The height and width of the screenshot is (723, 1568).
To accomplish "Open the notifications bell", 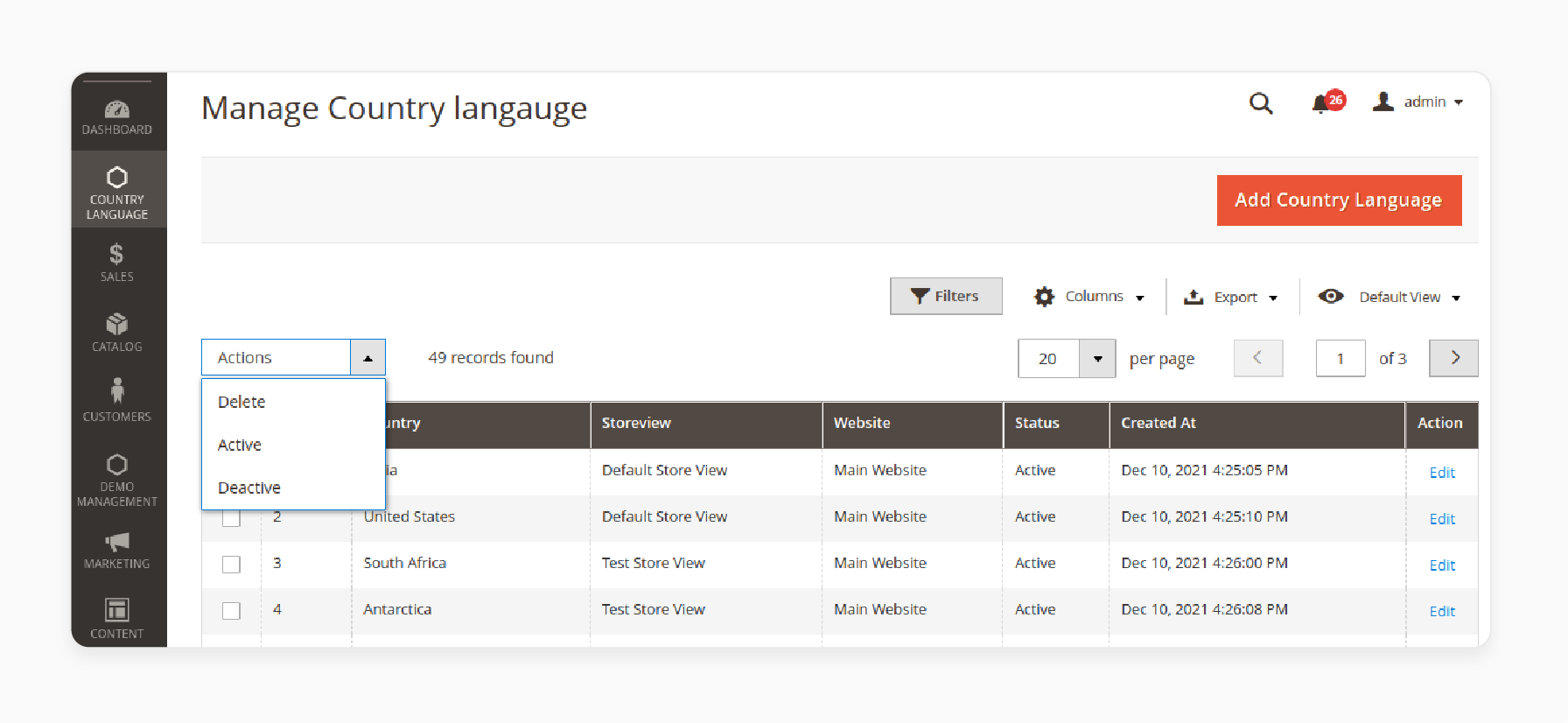I will coord(1321,104).
